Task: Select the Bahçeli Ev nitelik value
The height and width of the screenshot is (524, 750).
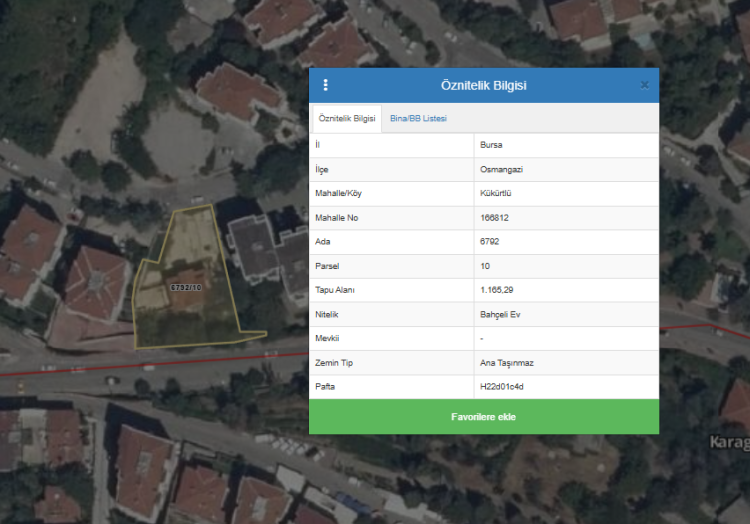Action: (x=500, y=314)
